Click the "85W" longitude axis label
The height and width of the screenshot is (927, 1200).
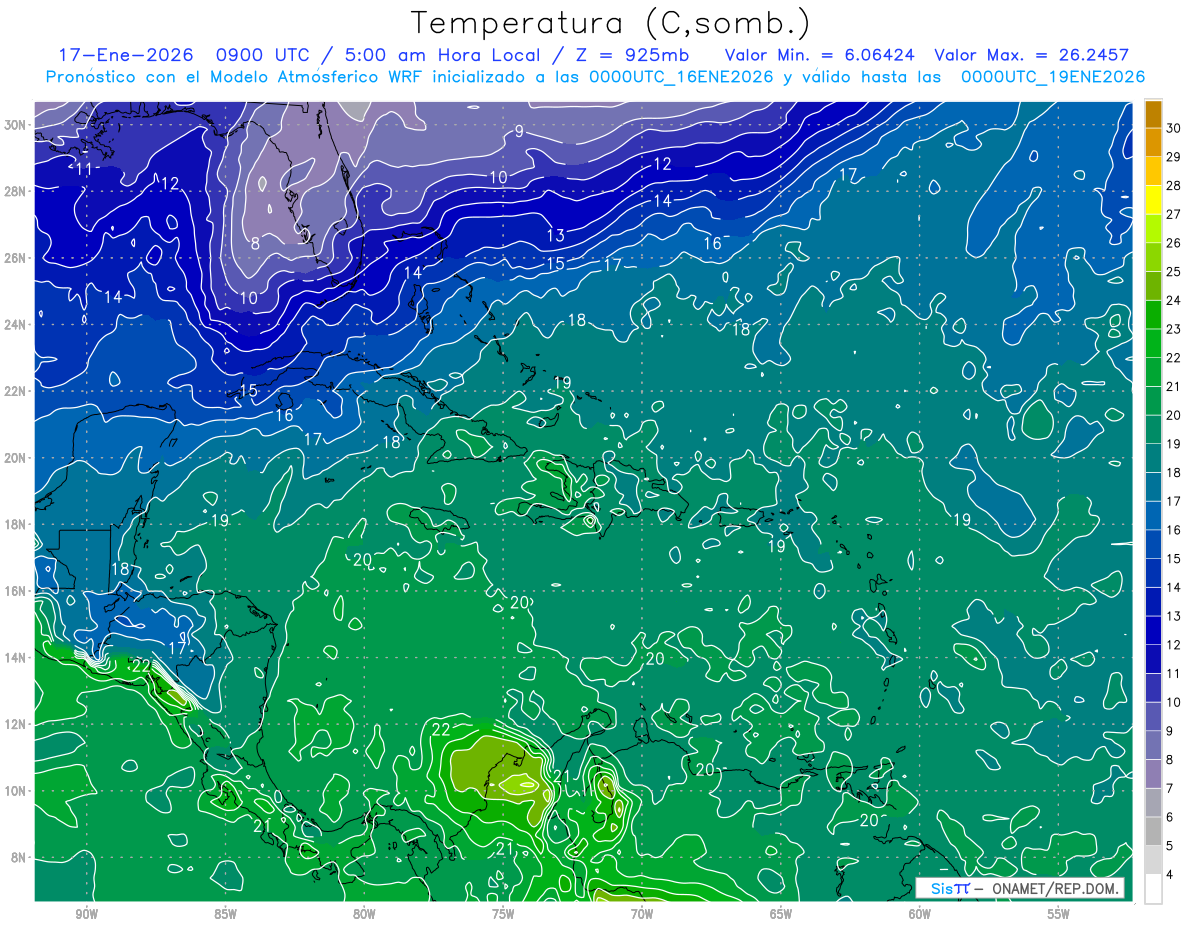pyautogui.click(x=225, y=914)
